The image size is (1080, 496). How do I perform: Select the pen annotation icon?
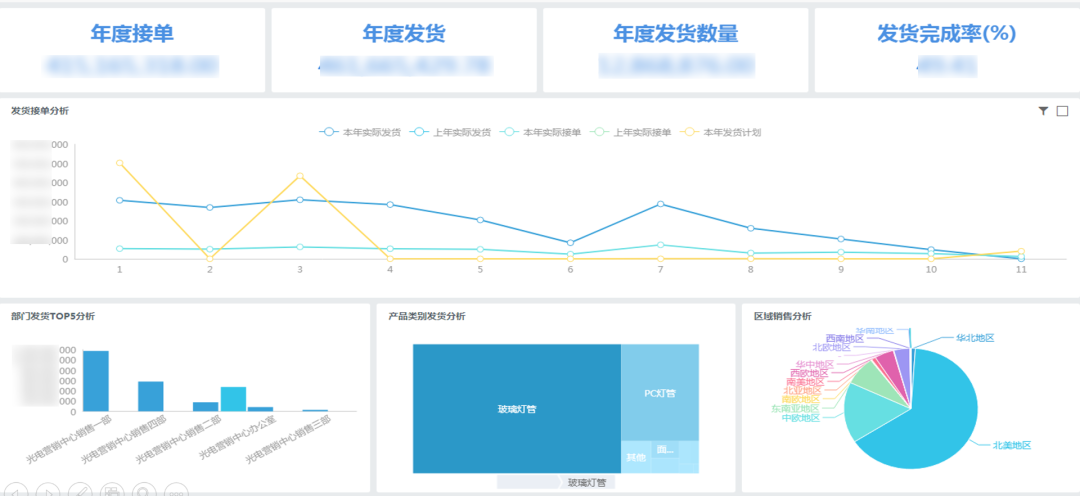click(81, 491)
